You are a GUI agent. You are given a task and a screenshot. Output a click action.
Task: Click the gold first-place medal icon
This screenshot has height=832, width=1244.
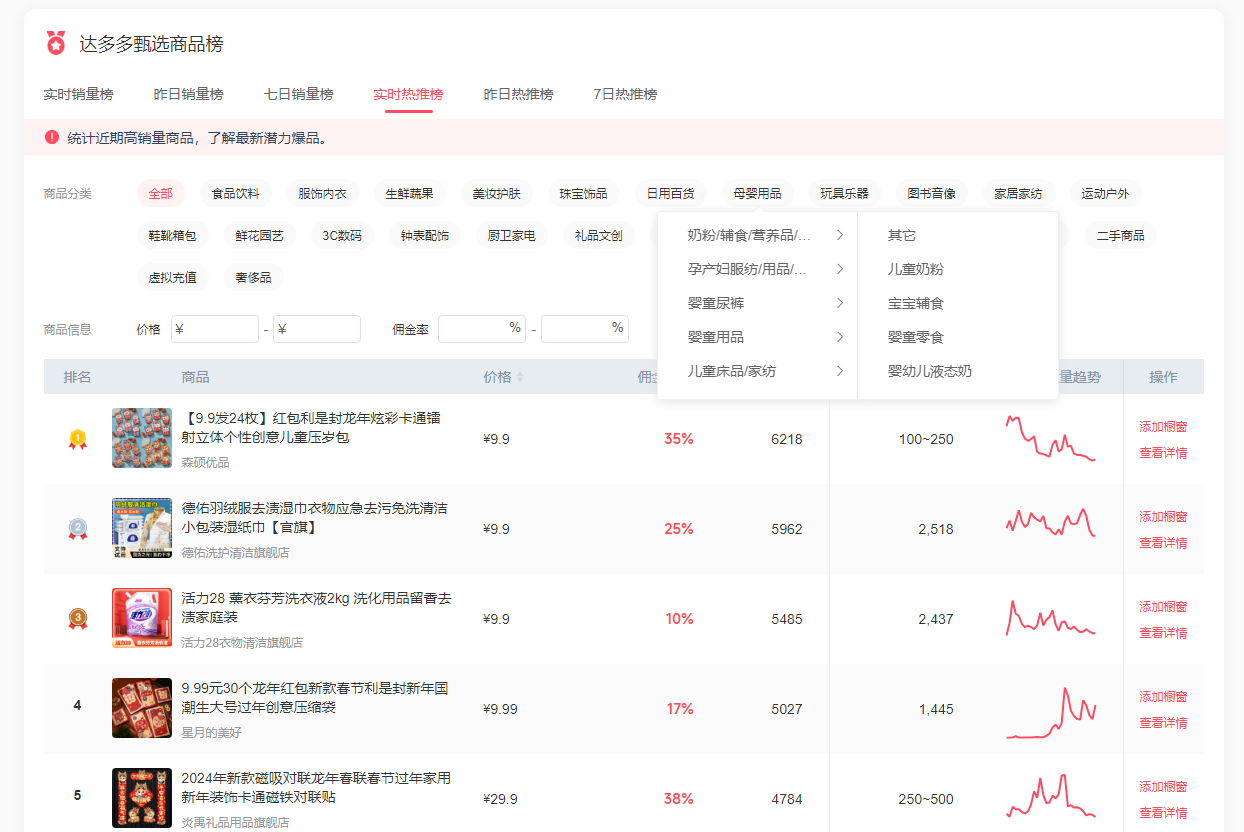click(77, 439)
